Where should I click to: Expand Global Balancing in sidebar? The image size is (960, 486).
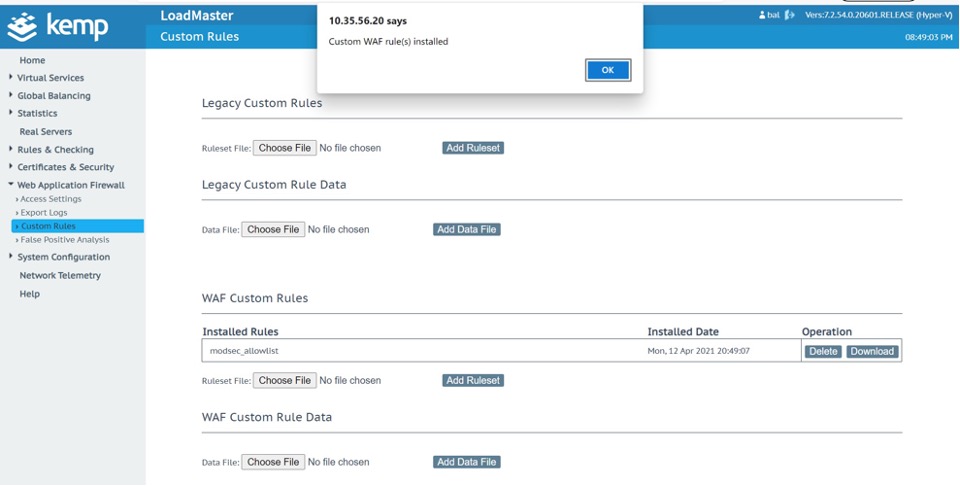(x=53, y=96)
